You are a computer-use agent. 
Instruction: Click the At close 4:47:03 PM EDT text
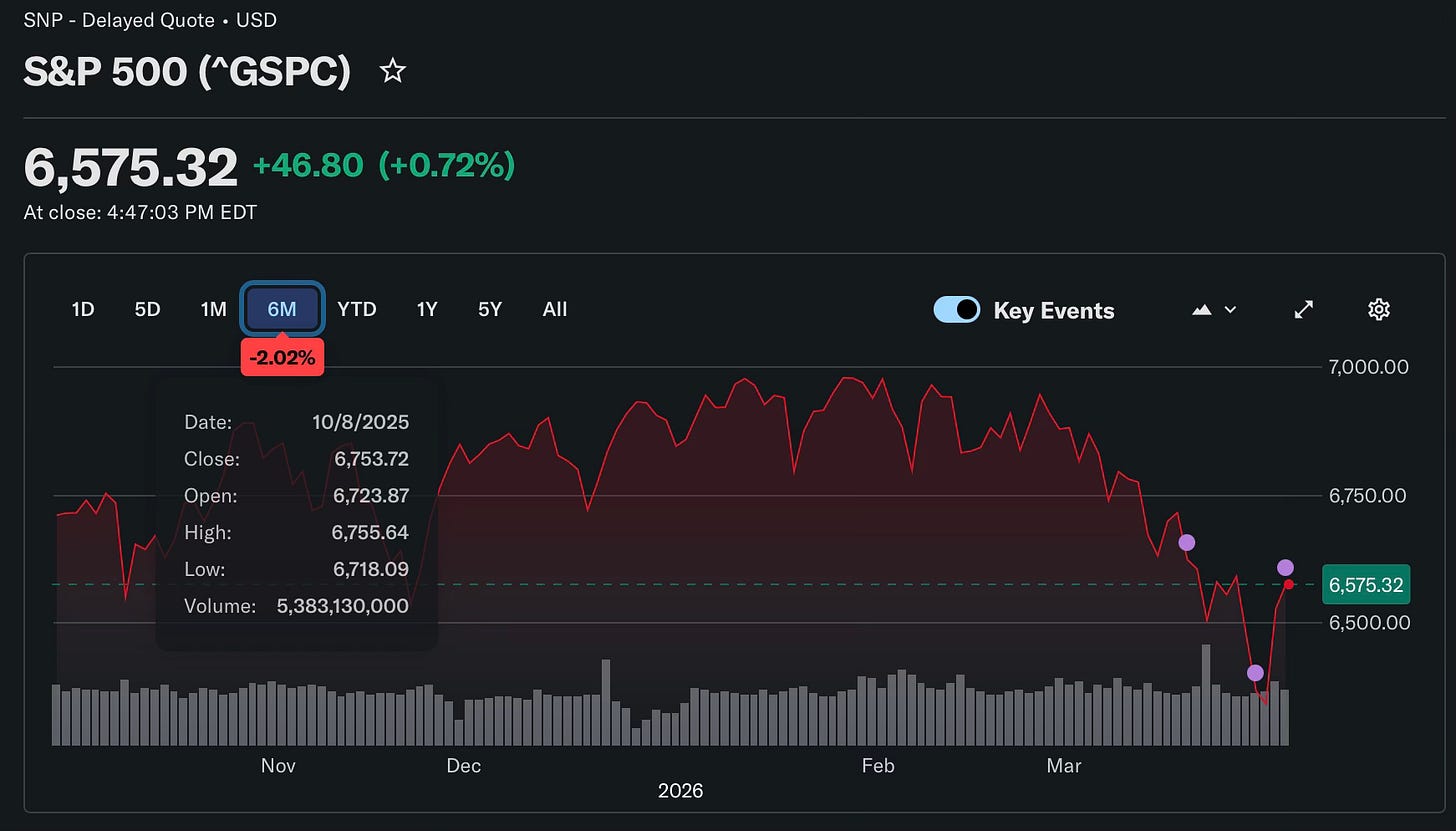click(x=140, y=212)
